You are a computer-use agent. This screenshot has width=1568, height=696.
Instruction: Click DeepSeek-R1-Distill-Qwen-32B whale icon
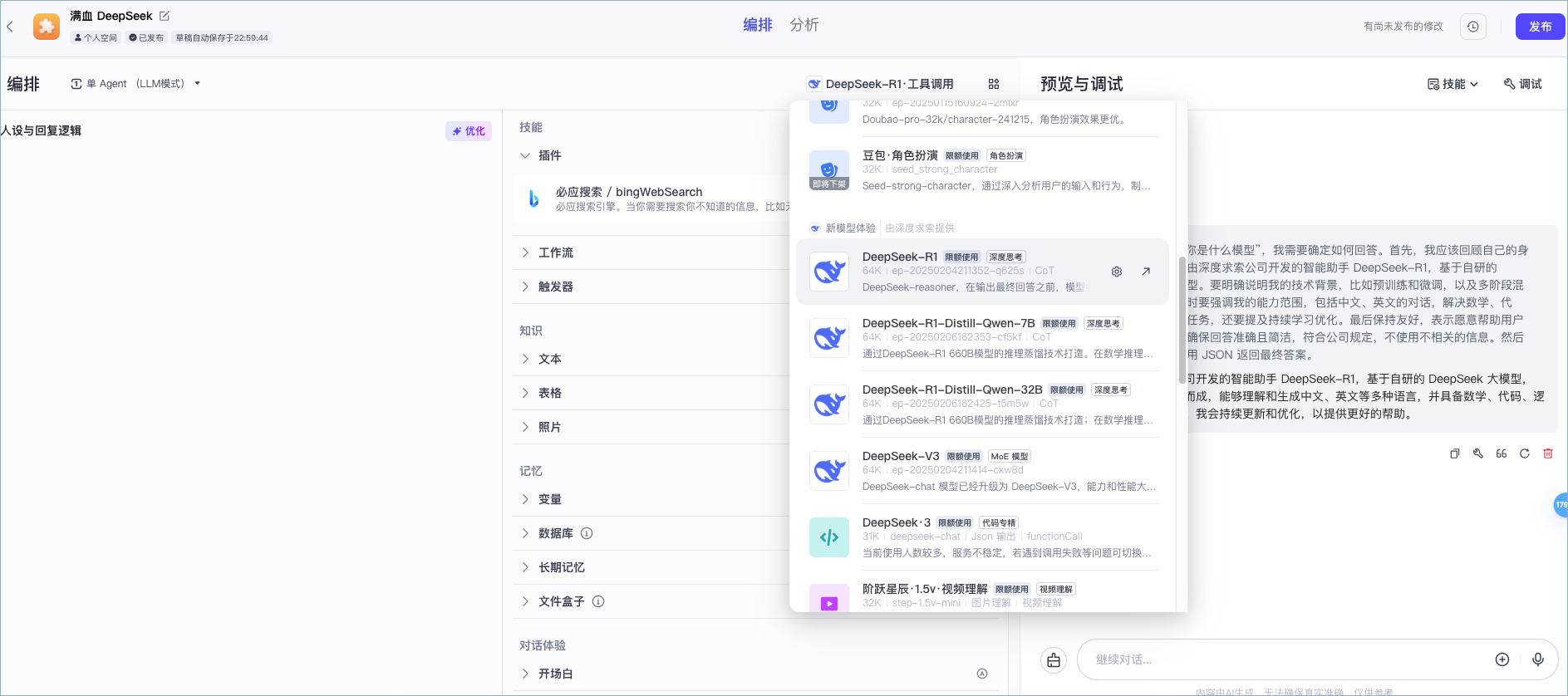coord(829,404)
